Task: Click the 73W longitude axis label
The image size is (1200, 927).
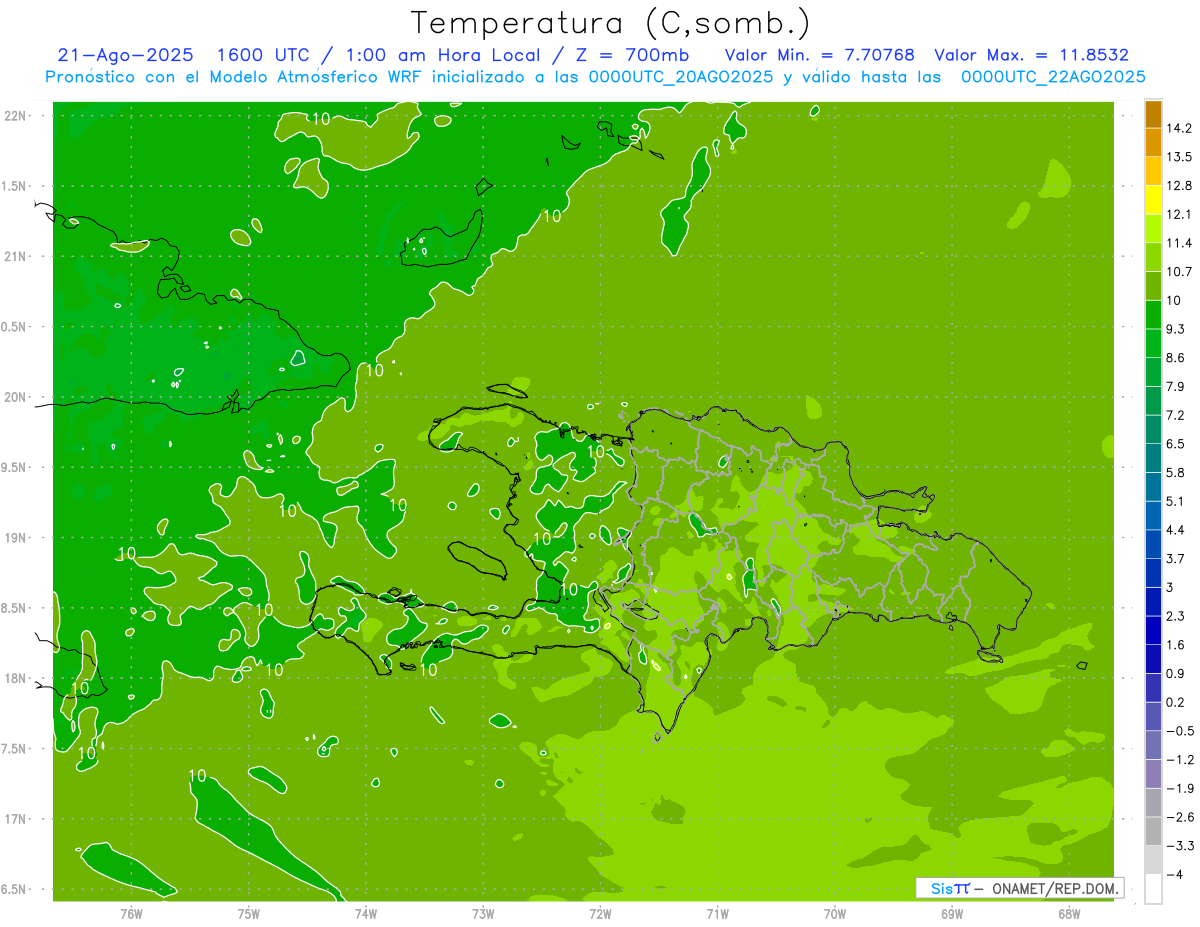Action: [483, 913]
